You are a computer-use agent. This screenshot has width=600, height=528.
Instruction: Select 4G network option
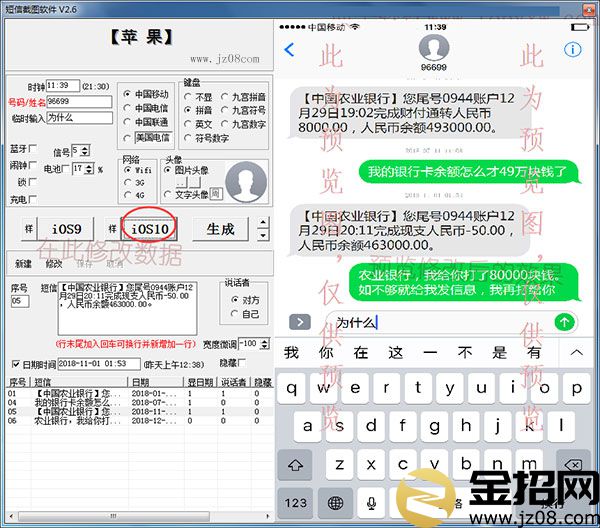134,195
